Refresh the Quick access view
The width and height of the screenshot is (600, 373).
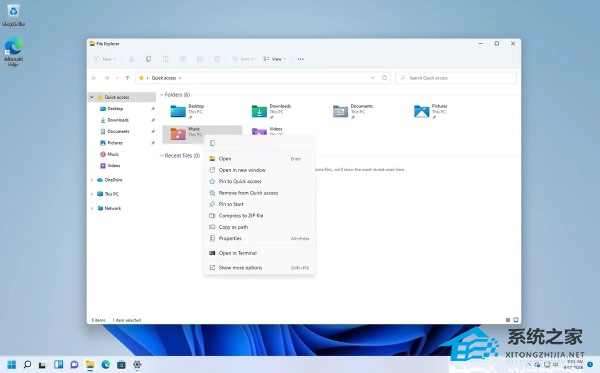pyautogui.click(x=384, y=78)
